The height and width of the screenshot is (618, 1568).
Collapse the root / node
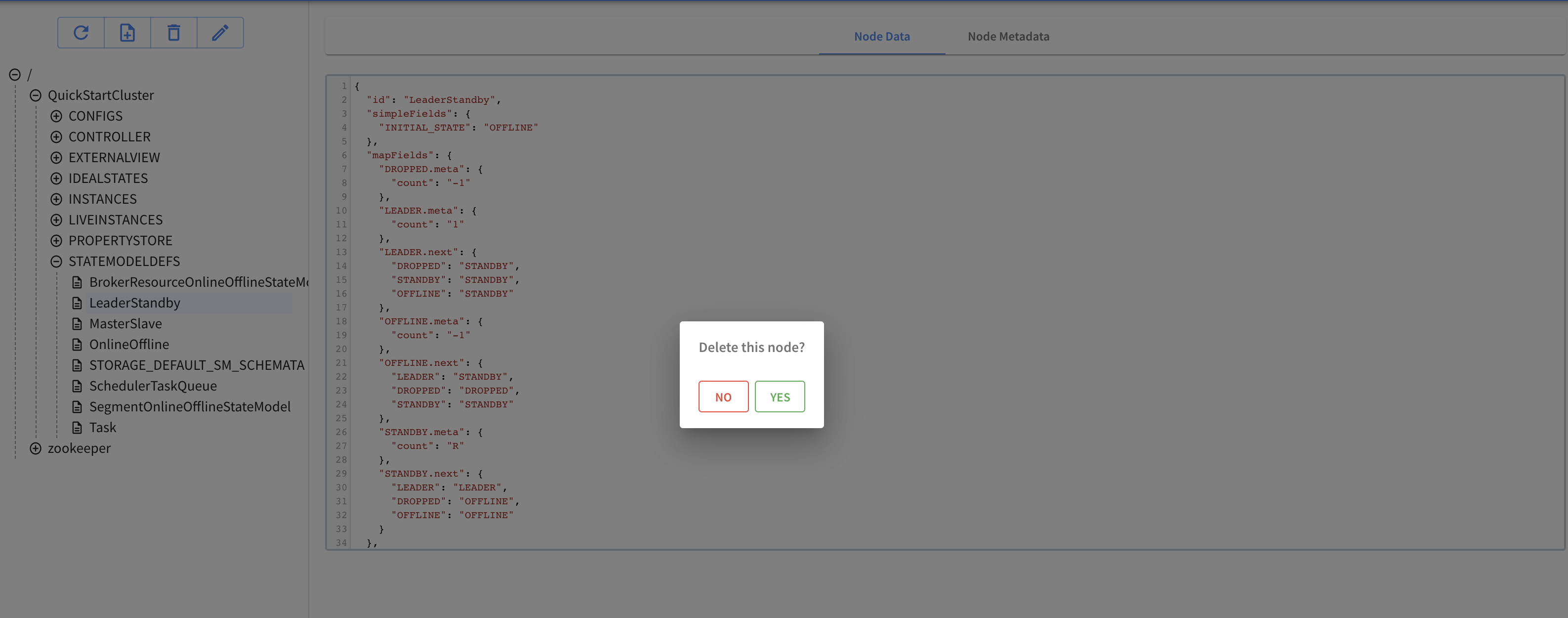15,75
